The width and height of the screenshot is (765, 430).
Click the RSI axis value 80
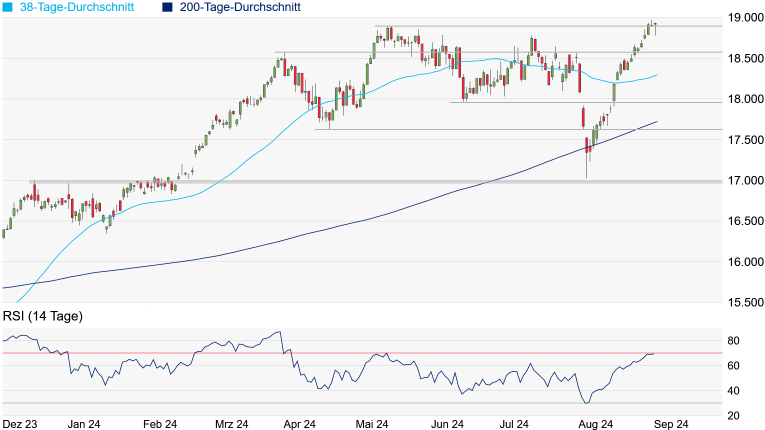coord(733,341)
